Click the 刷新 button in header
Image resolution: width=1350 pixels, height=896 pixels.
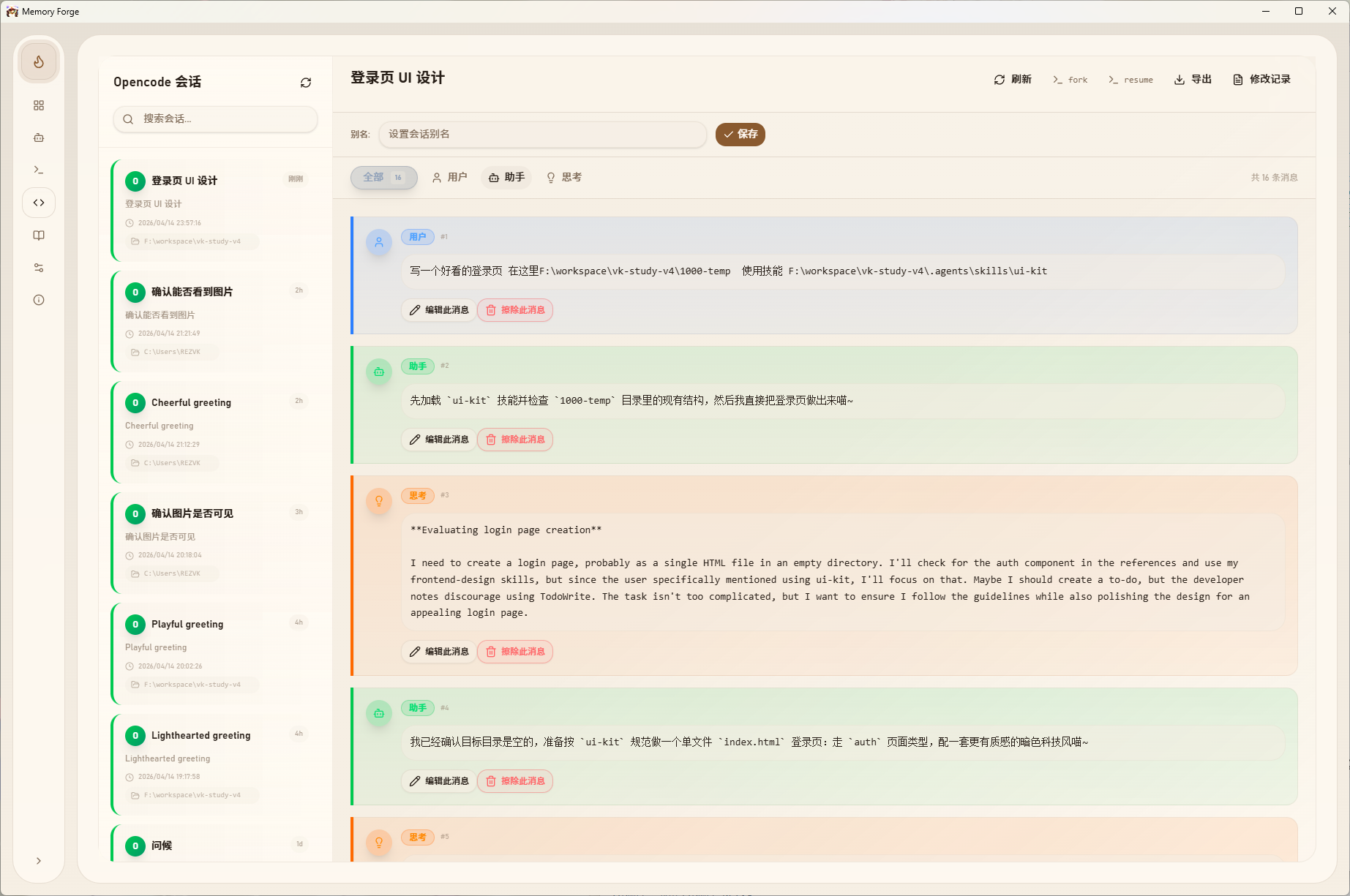1013,80
